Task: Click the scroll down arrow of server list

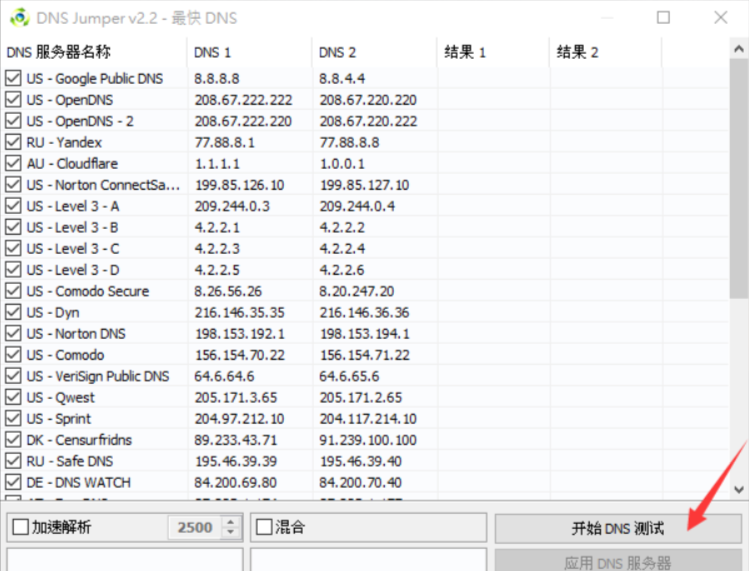Action: tap(738, 489)
